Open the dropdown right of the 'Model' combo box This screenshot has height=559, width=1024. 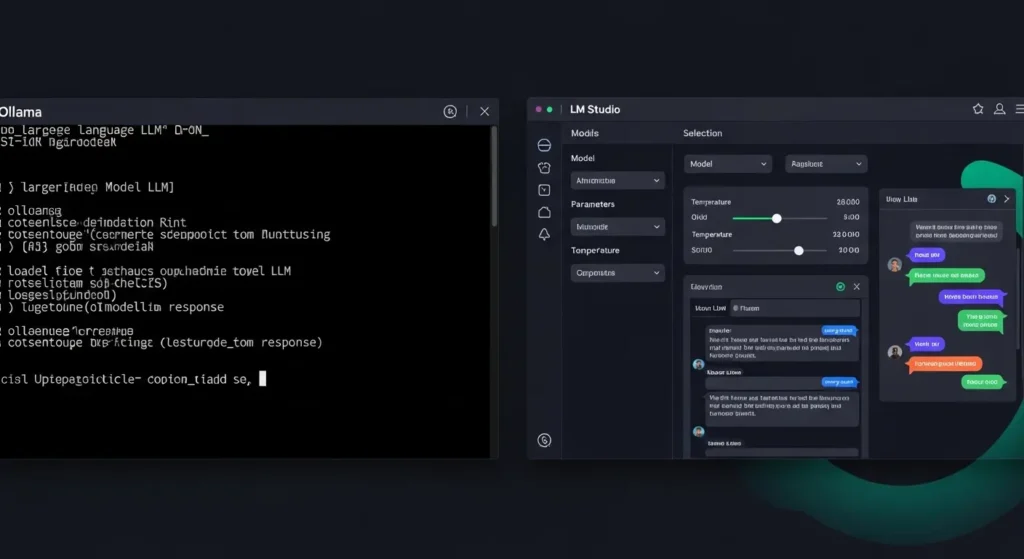(x=826, y=164)
